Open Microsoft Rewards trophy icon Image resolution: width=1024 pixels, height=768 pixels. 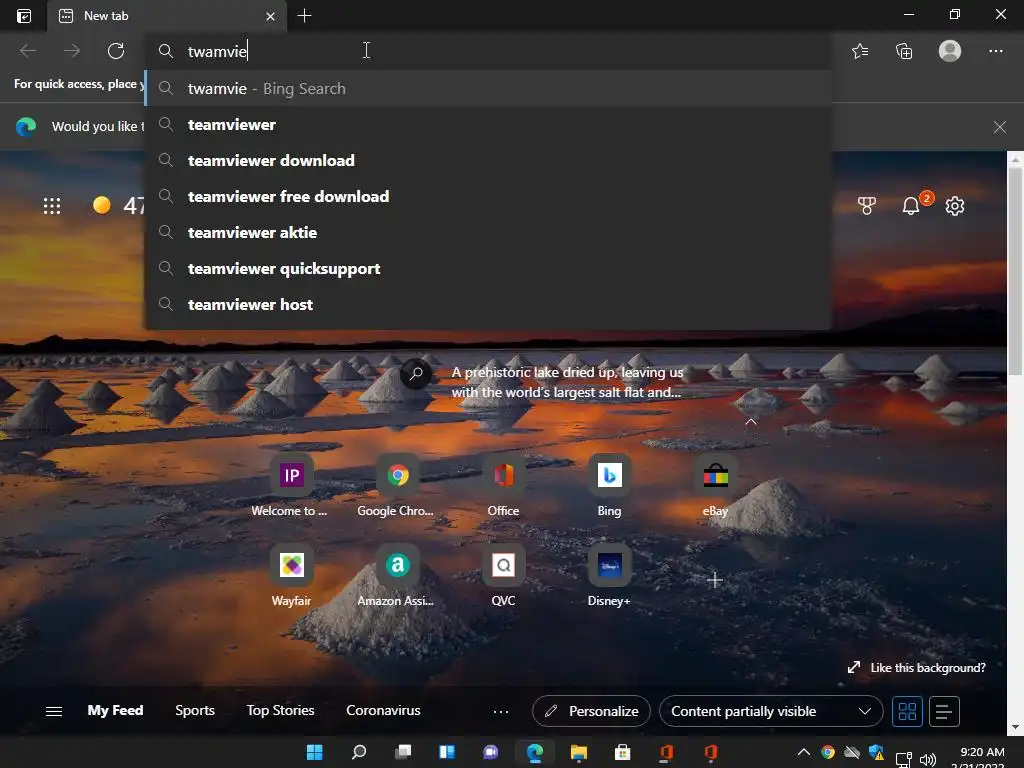pos(867,206)
